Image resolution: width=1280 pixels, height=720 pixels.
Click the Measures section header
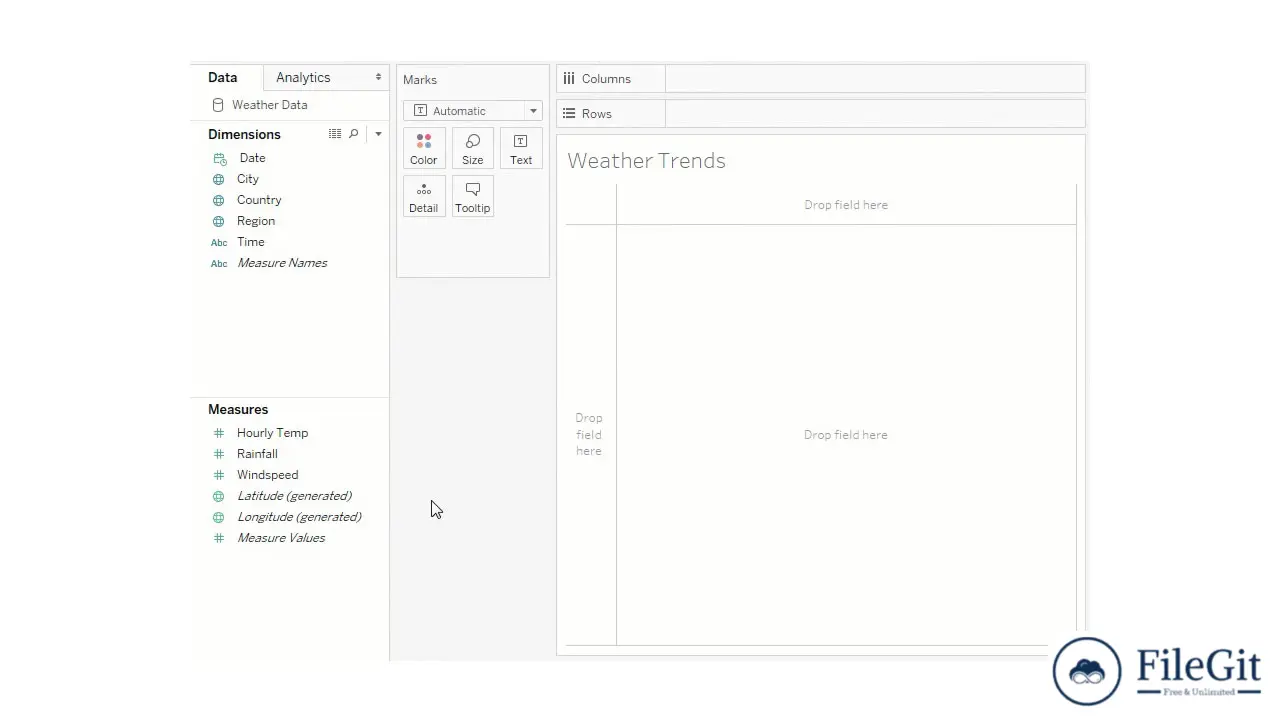pos(238,409)
